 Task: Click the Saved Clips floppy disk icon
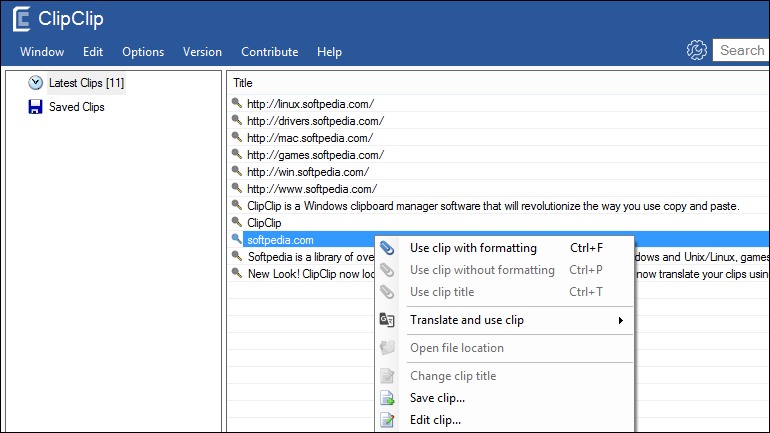click(35, 107)
